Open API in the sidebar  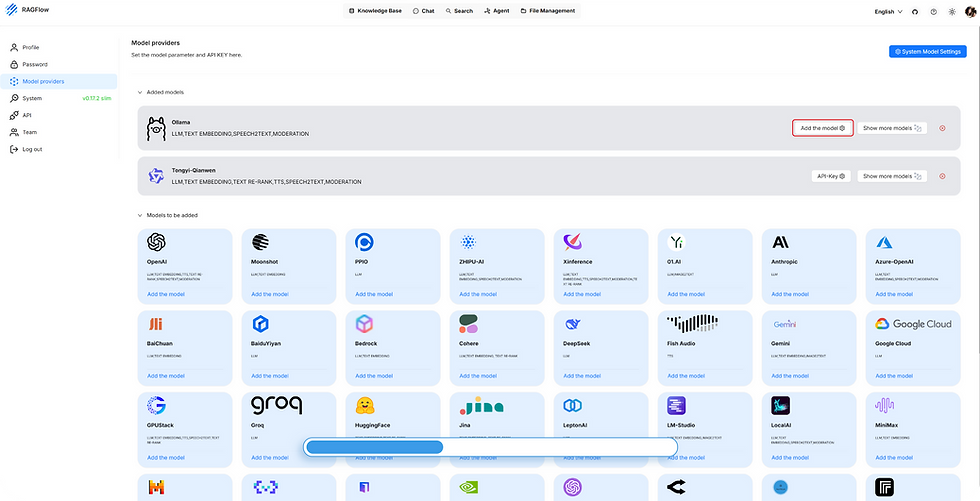(x=59, y=115)
